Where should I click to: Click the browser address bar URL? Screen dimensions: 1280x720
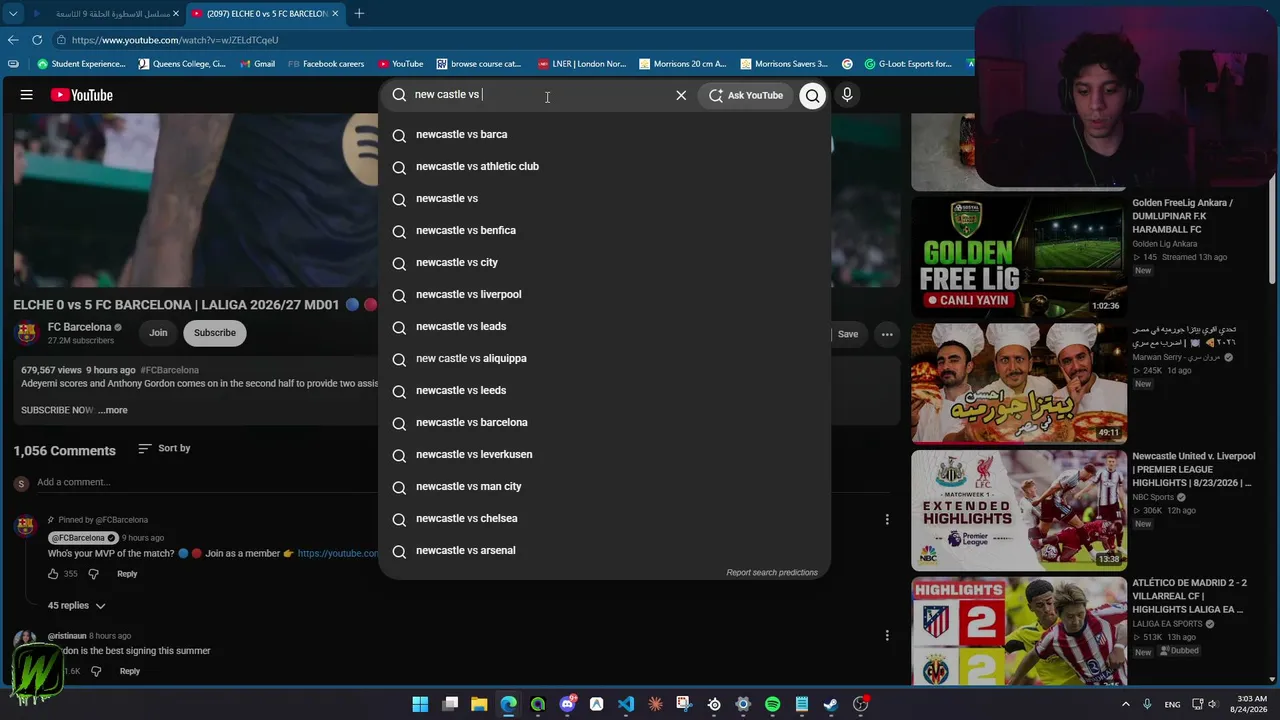pos(175,40)
